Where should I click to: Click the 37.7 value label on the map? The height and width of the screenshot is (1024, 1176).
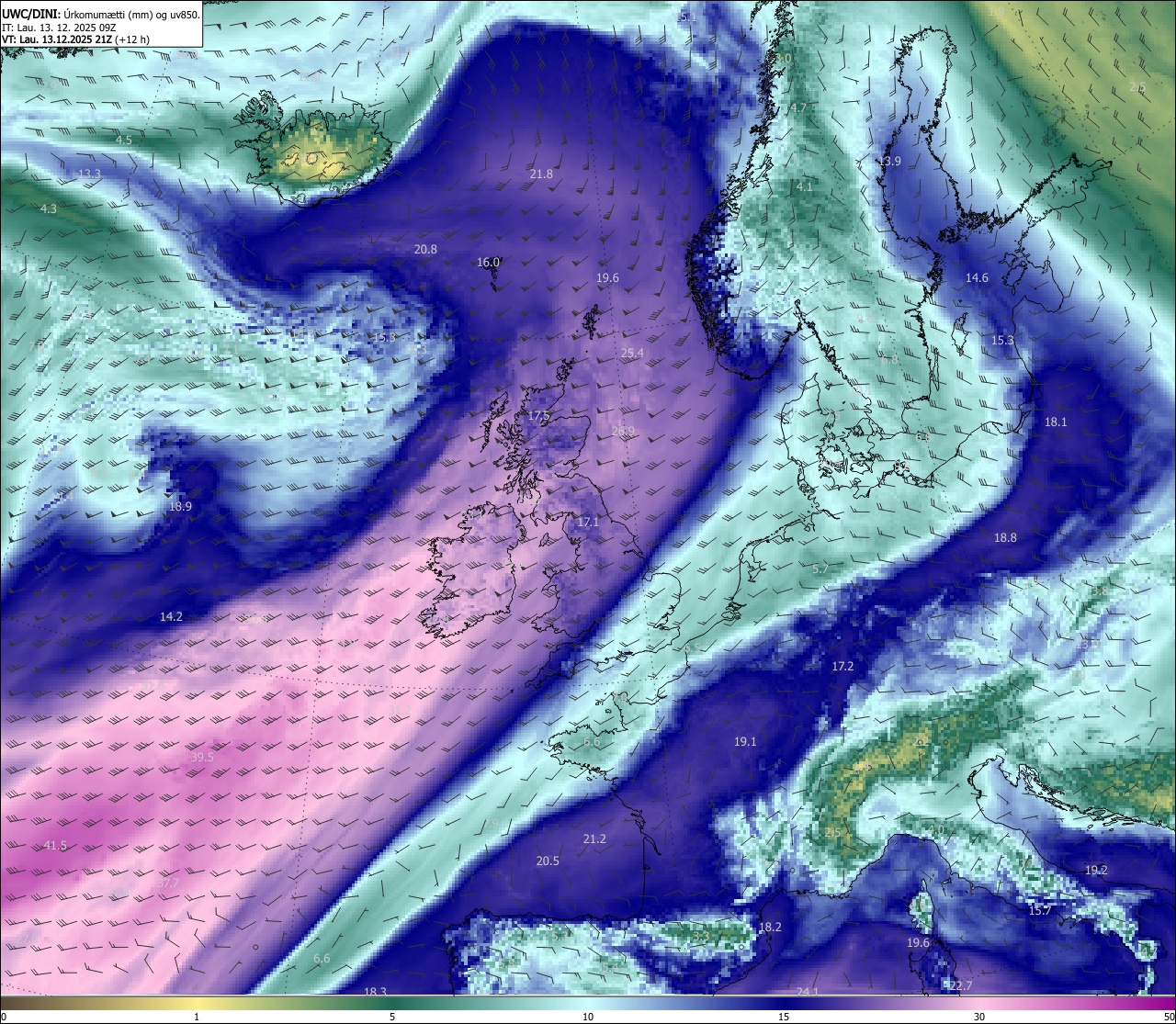point(167,883)
